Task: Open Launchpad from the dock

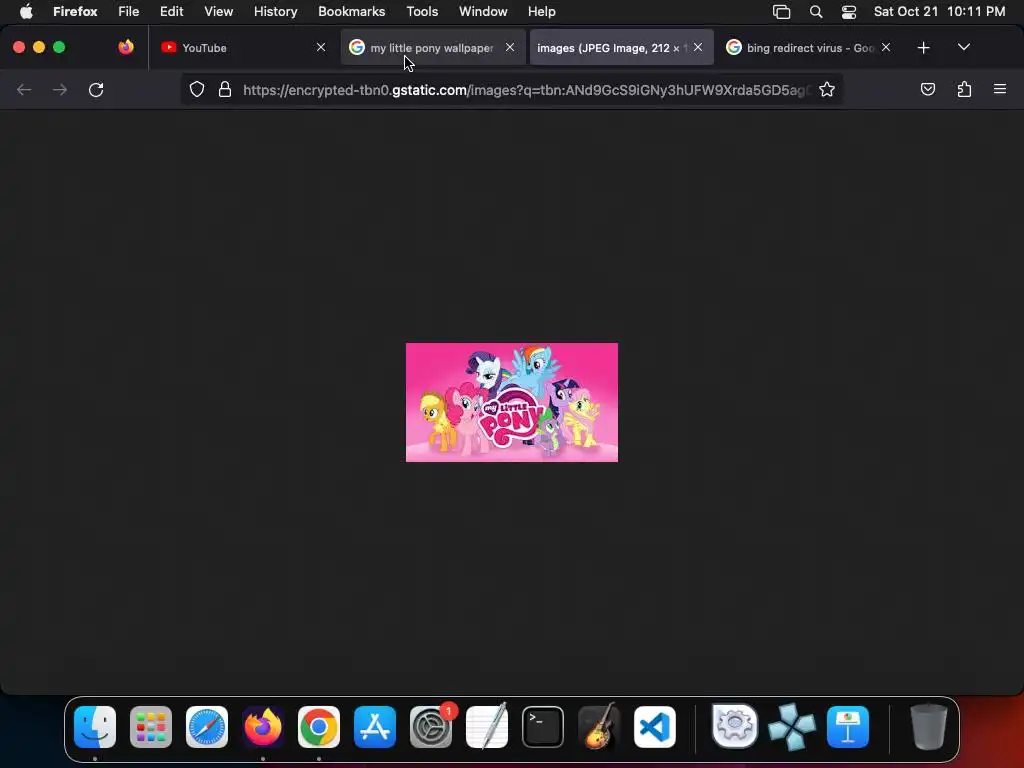Action: 151,727
